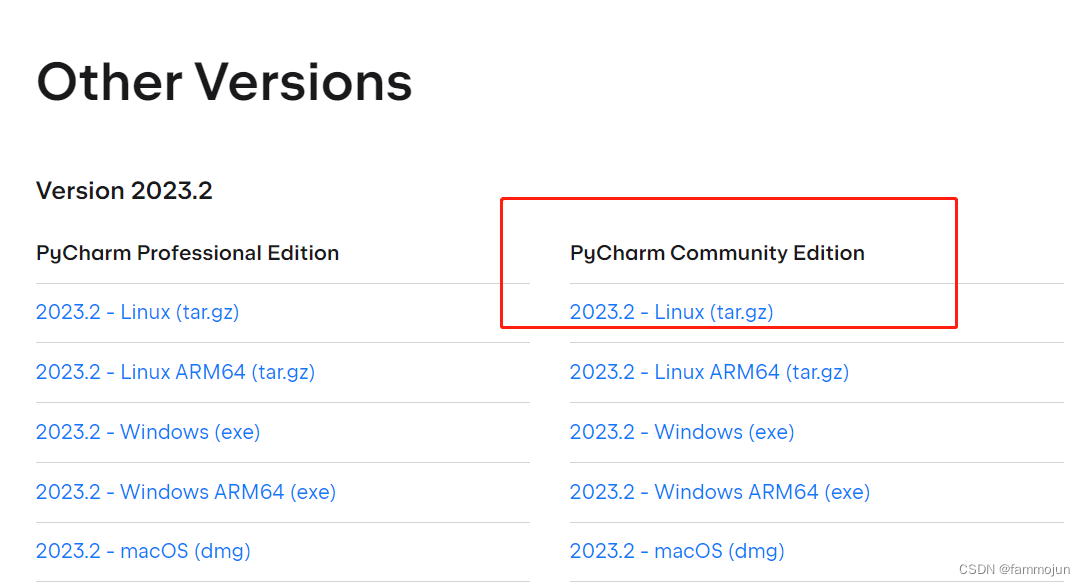Click the Other Versions page title
This screenshot has height=586, width=1085.
224,82
